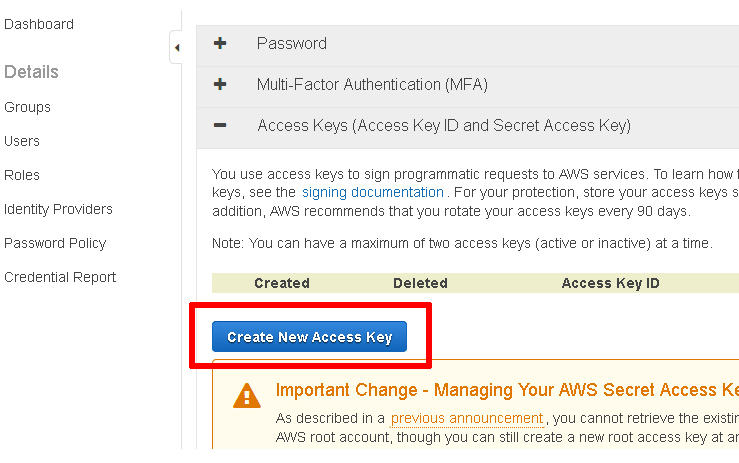Viewport: 739px width, 463px height.
Task: Open Identity Providers in the sidebar
Action: pos(58,209)
